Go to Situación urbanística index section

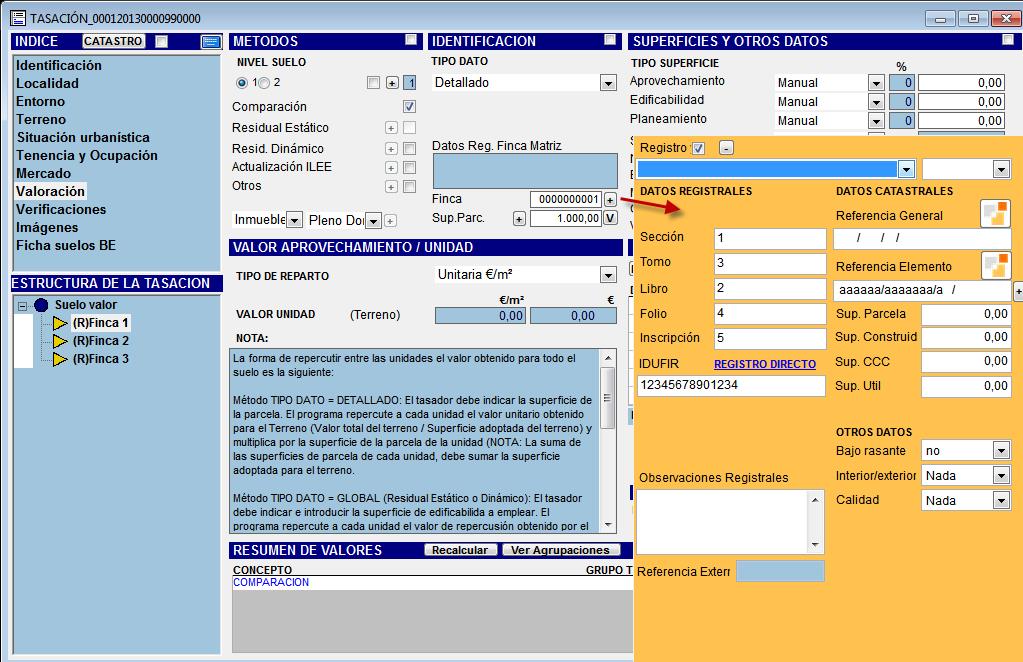[83, 138]
